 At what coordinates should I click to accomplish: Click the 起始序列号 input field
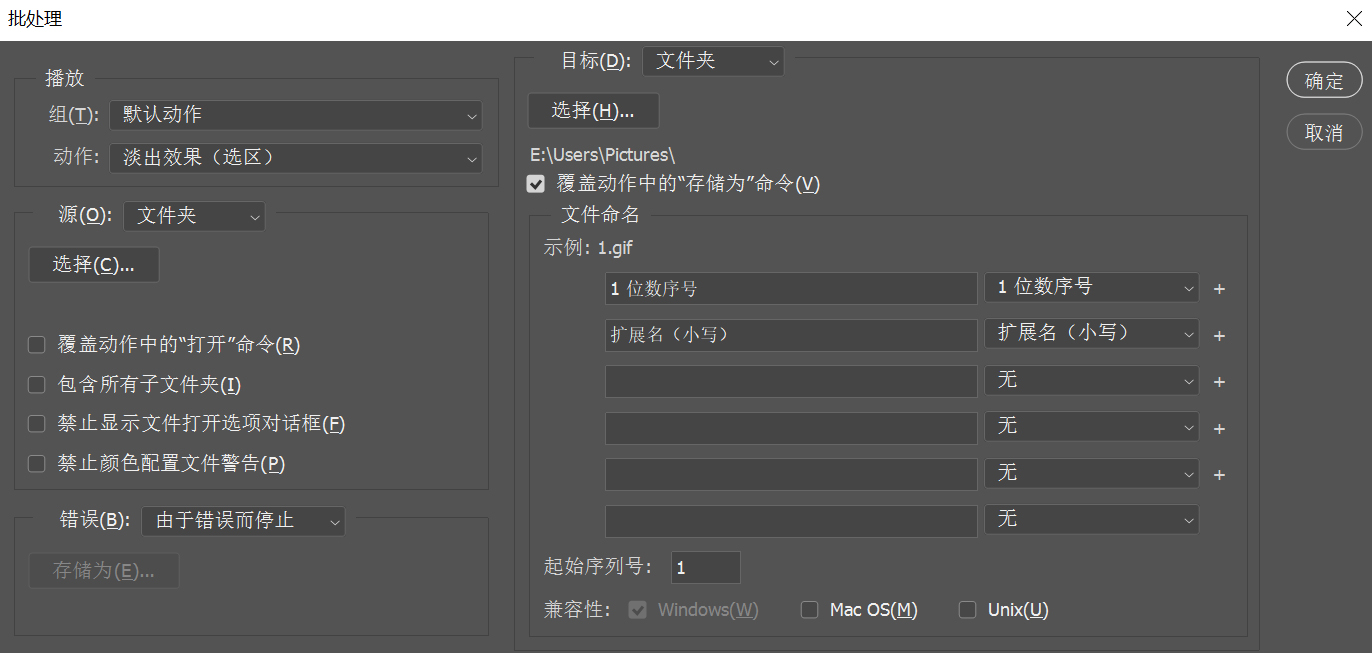tap(706, 567)
